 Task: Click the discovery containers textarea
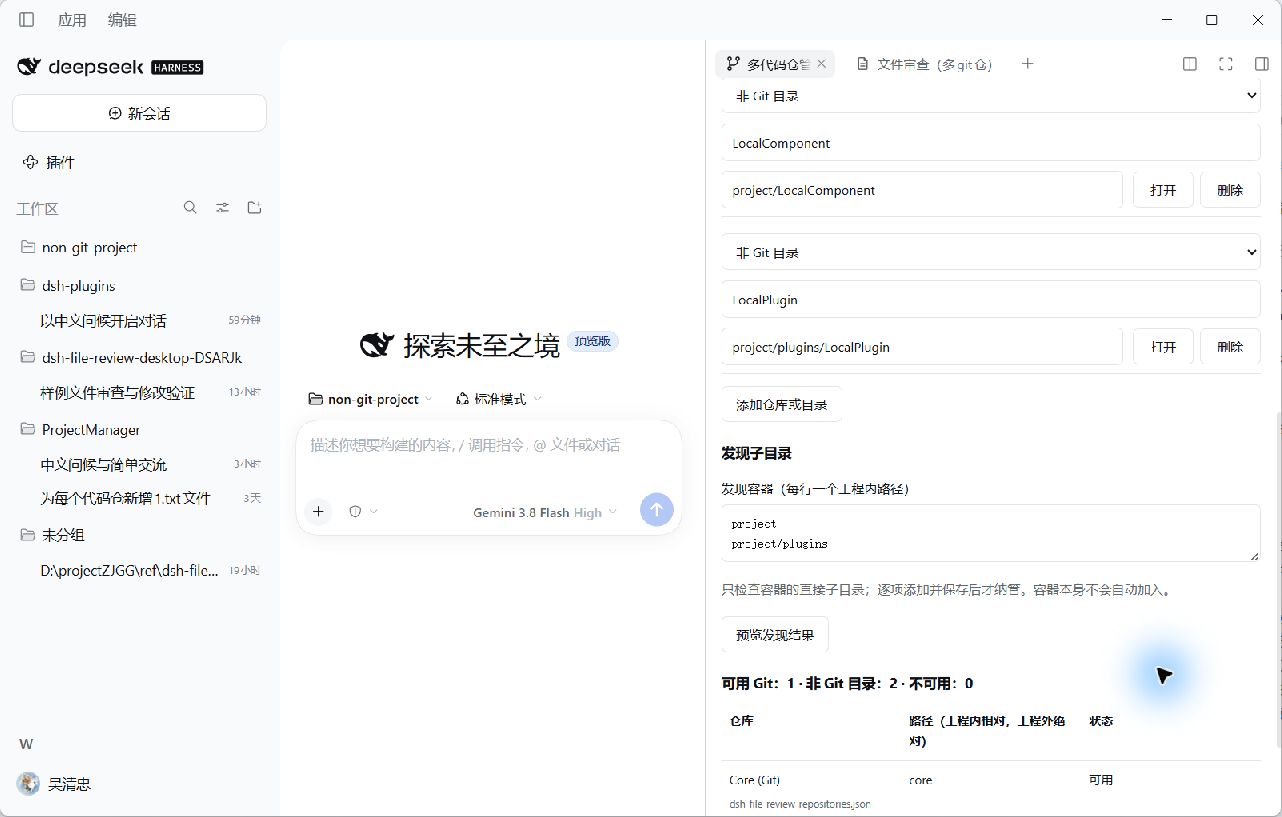click(991, 533)
